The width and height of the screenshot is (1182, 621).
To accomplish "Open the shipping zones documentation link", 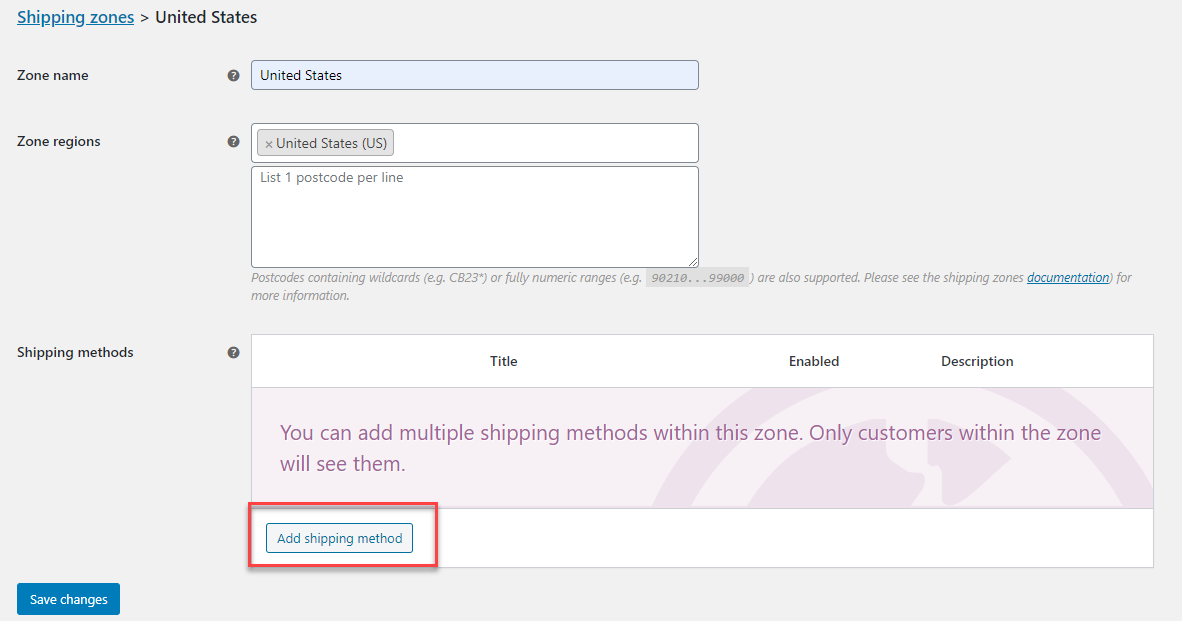I will click(1067, 277).
